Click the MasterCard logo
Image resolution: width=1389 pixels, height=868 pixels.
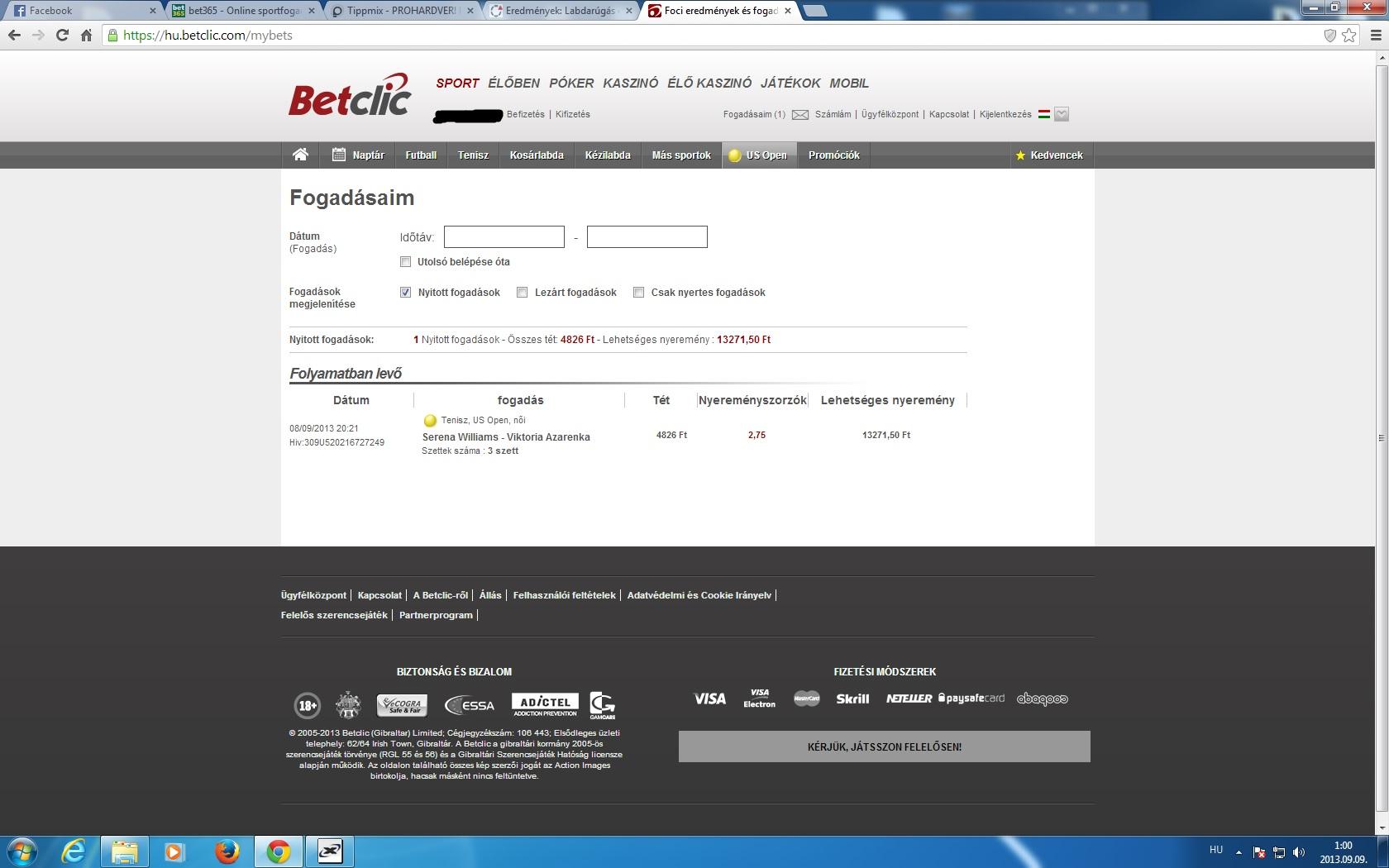point(807,699)
